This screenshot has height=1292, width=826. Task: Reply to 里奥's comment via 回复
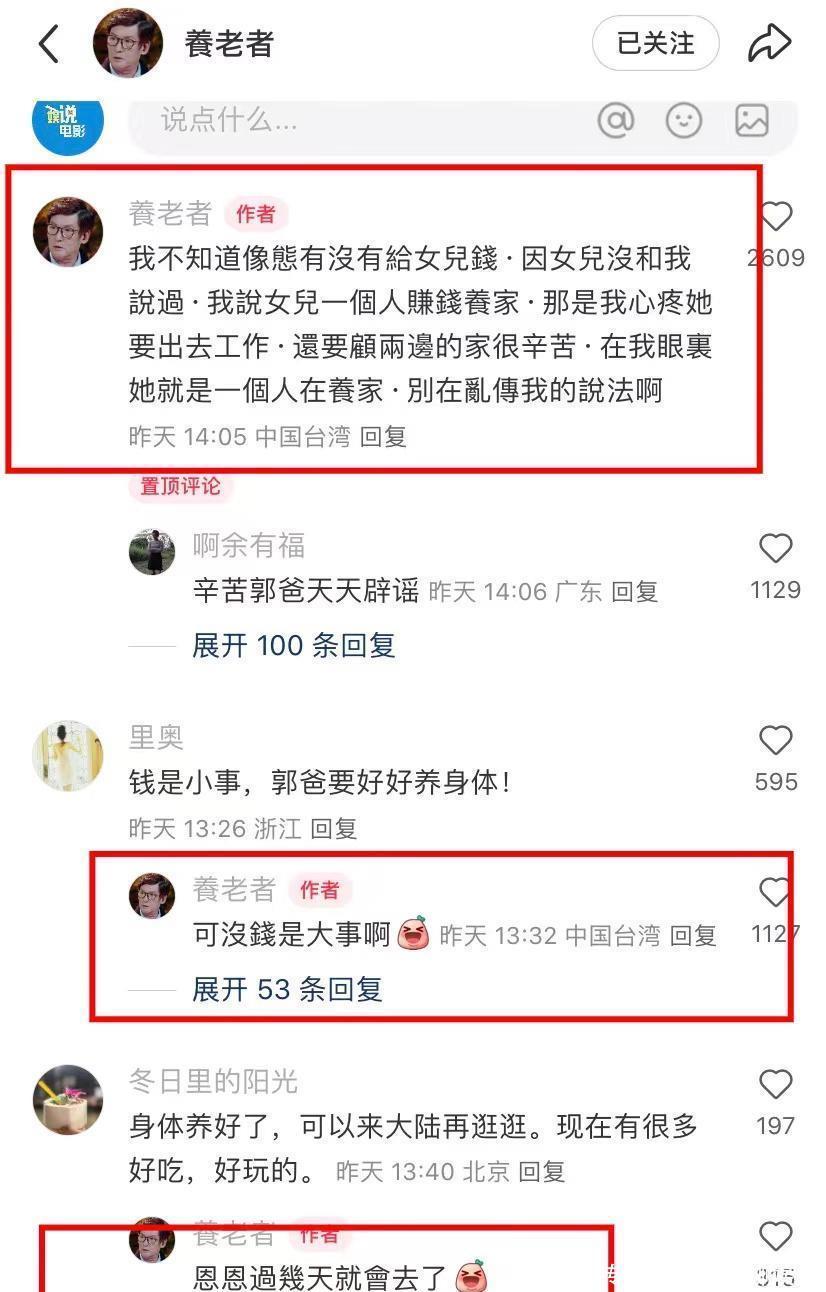point(334,828)
